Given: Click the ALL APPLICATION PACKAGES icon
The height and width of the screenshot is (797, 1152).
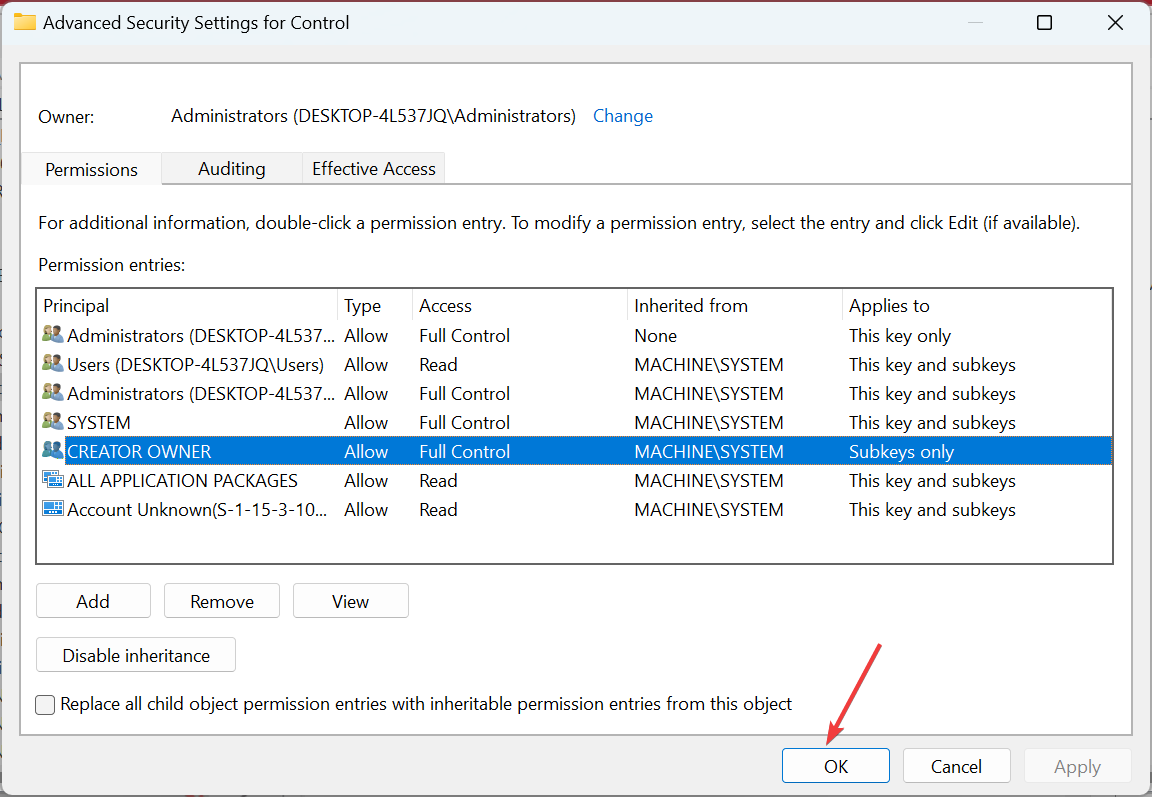Looking at the screenshot, I should [53, 480].
